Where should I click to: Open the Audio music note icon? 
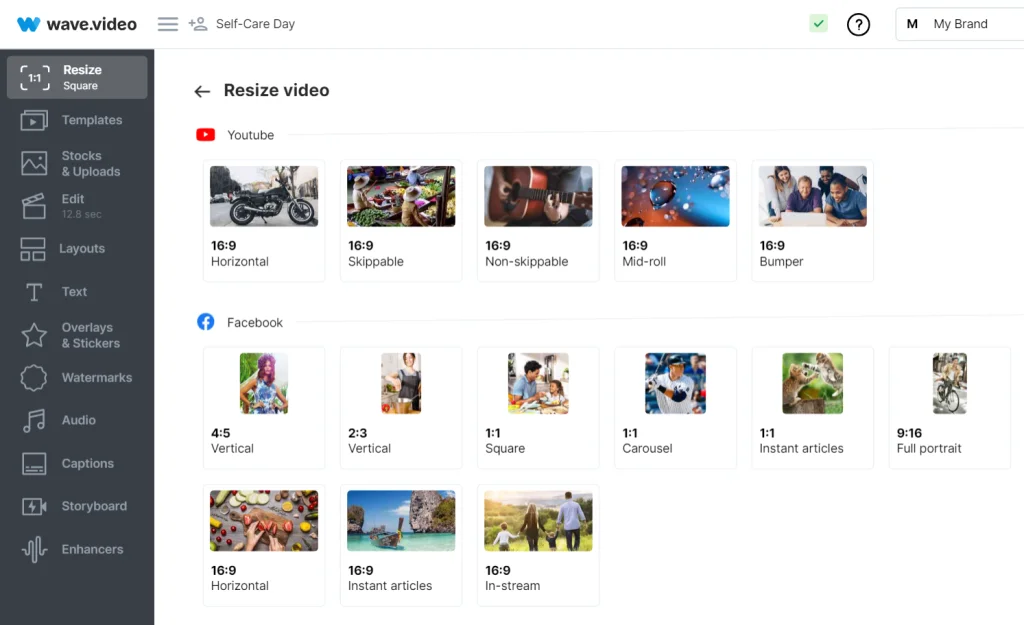tap(34, 421)
